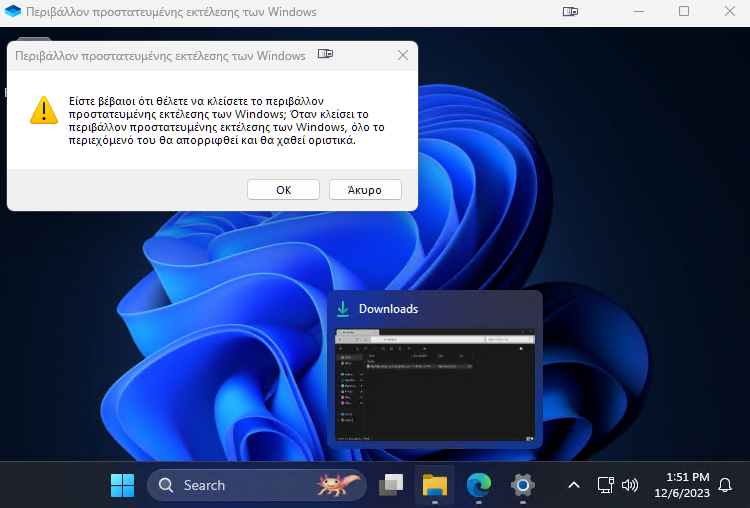This screenshot has width=750, height=508.
Task: Open the Windows Start menu
Action: tap(122, 485)
